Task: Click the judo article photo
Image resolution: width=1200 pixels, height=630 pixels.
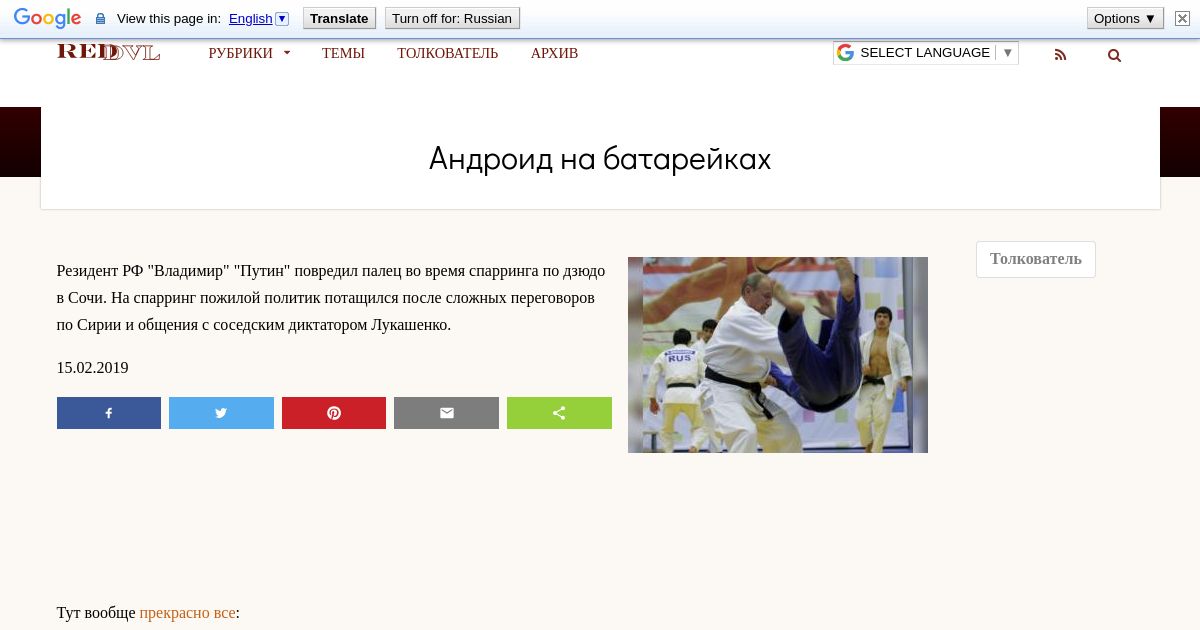Action: (778, 355)
